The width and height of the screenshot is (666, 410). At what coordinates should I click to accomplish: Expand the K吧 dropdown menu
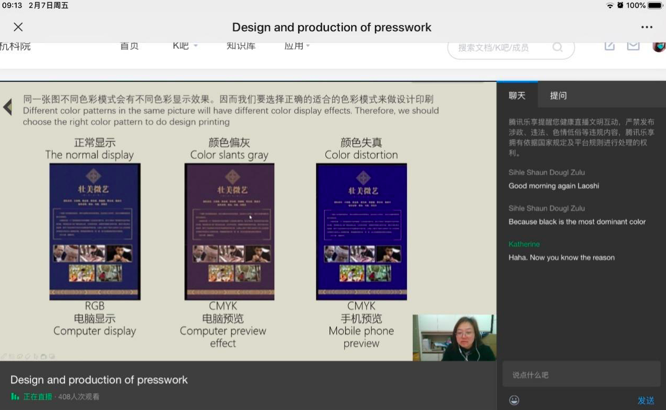[x=185, y=46]
